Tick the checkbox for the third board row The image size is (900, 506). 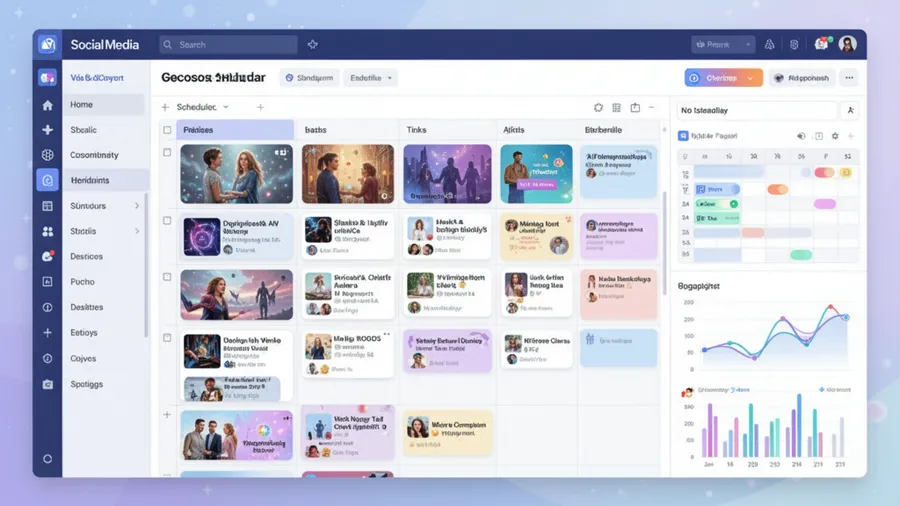[167, 277]
